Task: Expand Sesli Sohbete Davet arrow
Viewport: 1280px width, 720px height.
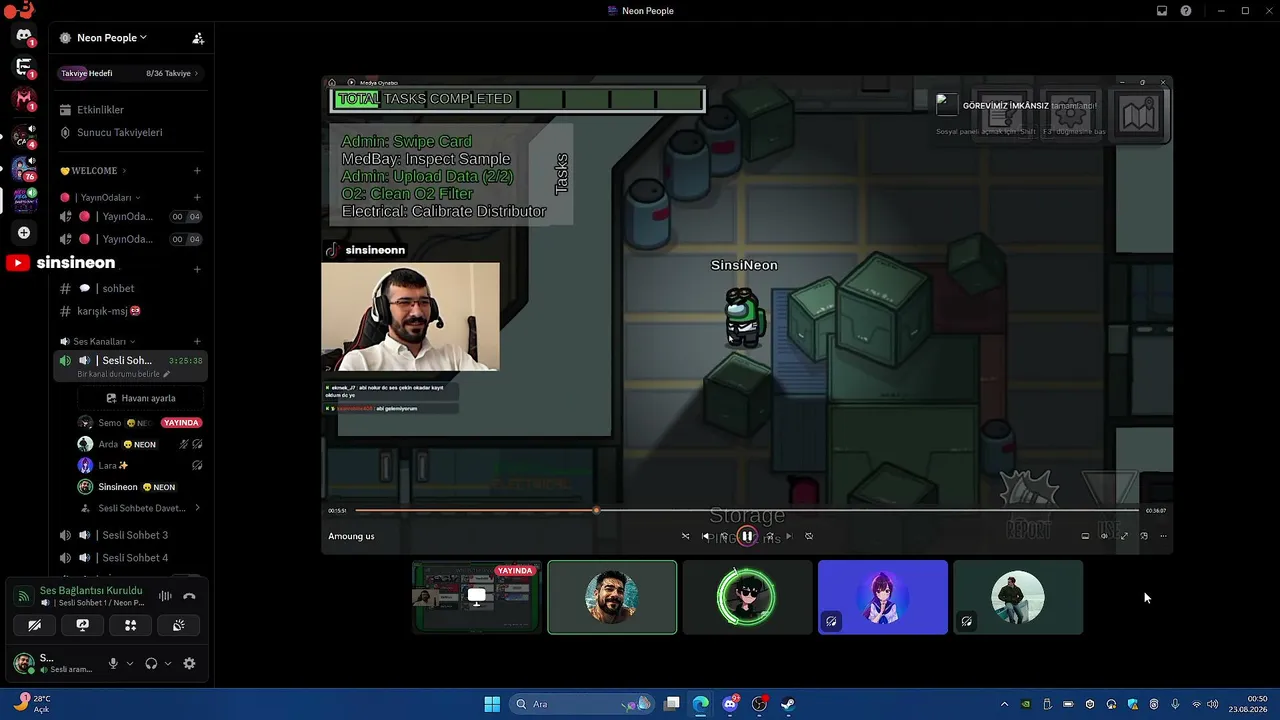Action: [197, 508]
